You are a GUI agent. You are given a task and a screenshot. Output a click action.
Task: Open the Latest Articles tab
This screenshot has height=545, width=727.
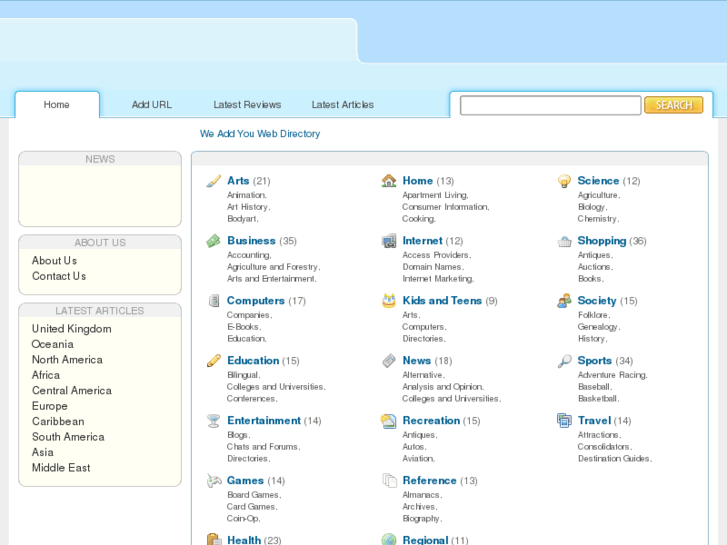tap(343, 105)
